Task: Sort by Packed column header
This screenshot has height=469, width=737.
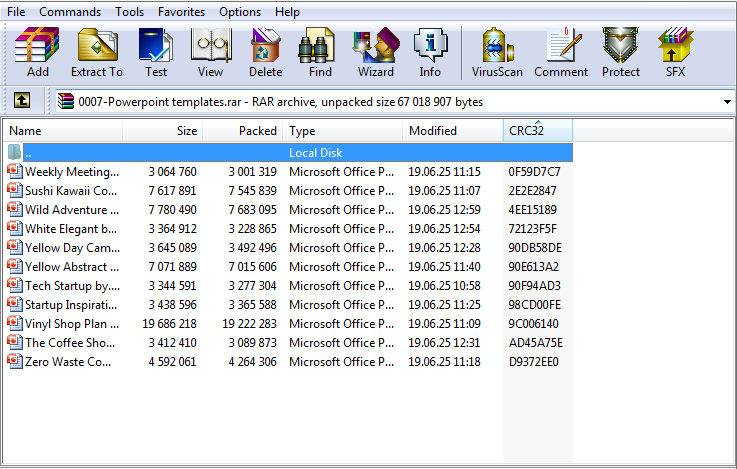Action: (x=243, y=131)
